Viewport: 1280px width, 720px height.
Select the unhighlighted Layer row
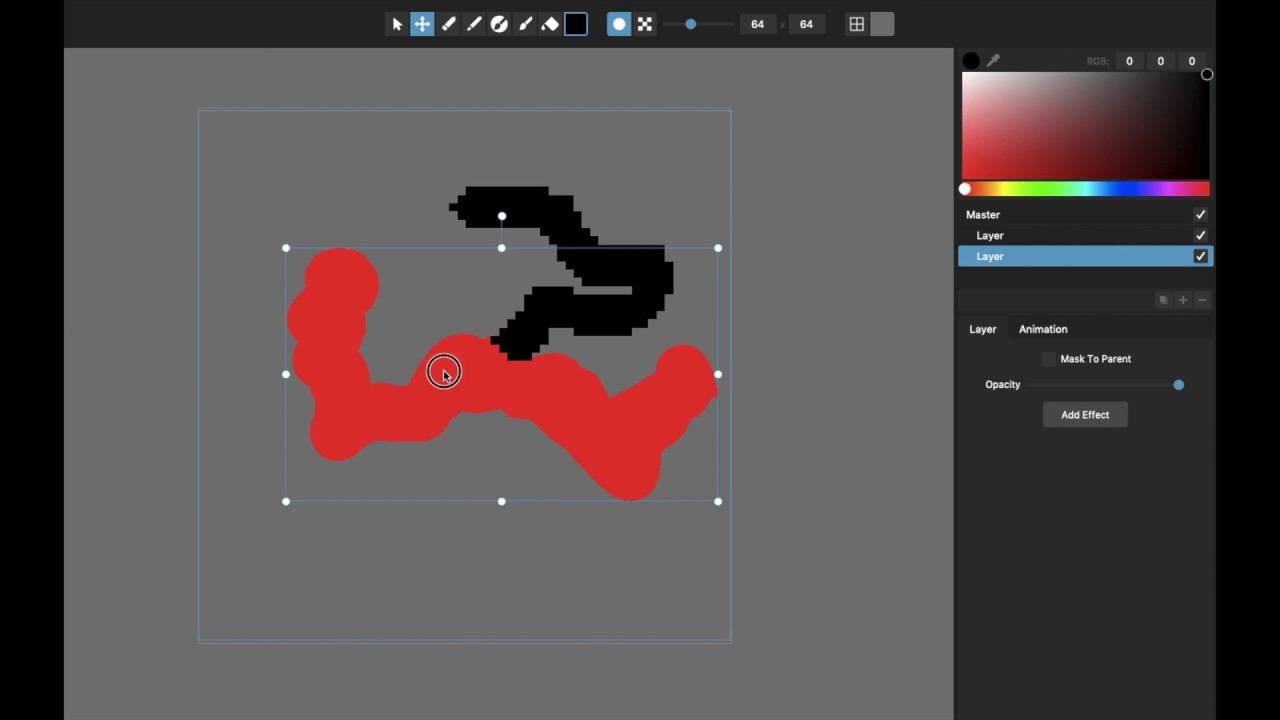(1085, 236)
